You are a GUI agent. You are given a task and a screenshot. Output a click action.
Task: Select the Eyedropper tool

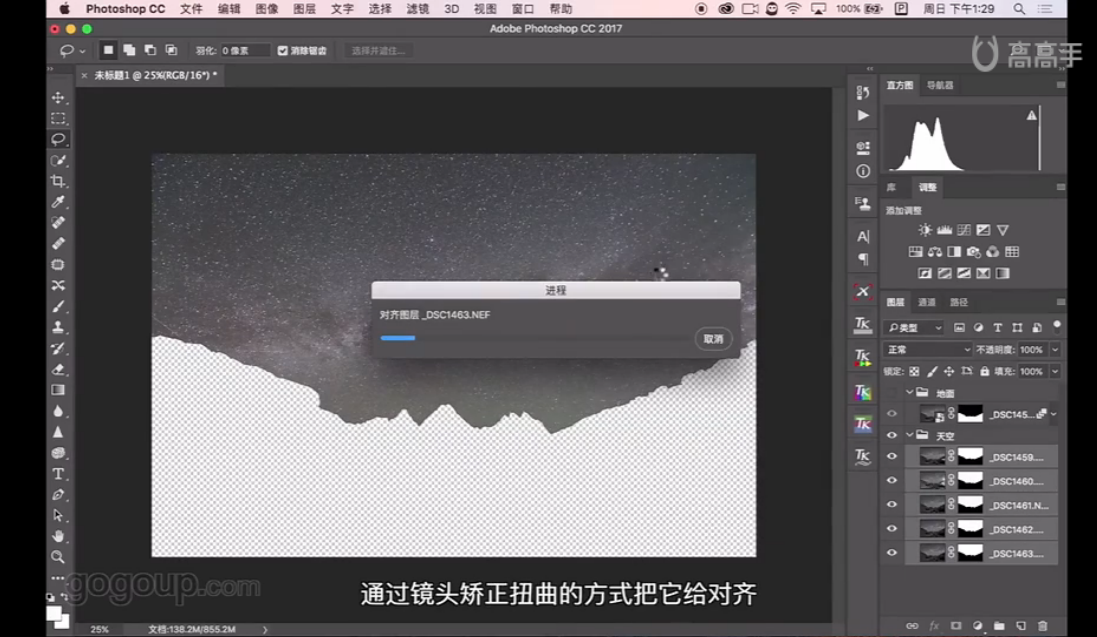pyautogui.click(x=59, y=202)
